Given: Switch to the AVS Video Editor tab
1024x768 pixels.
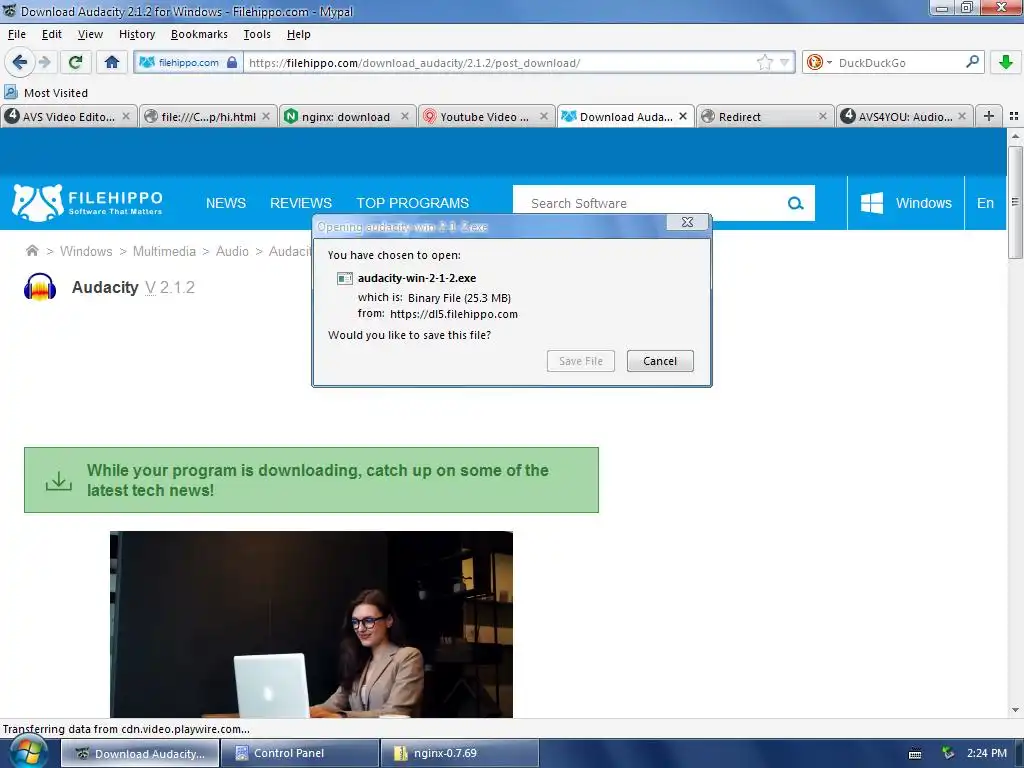Looking at the screenshot, I should (x=69, y=116).
